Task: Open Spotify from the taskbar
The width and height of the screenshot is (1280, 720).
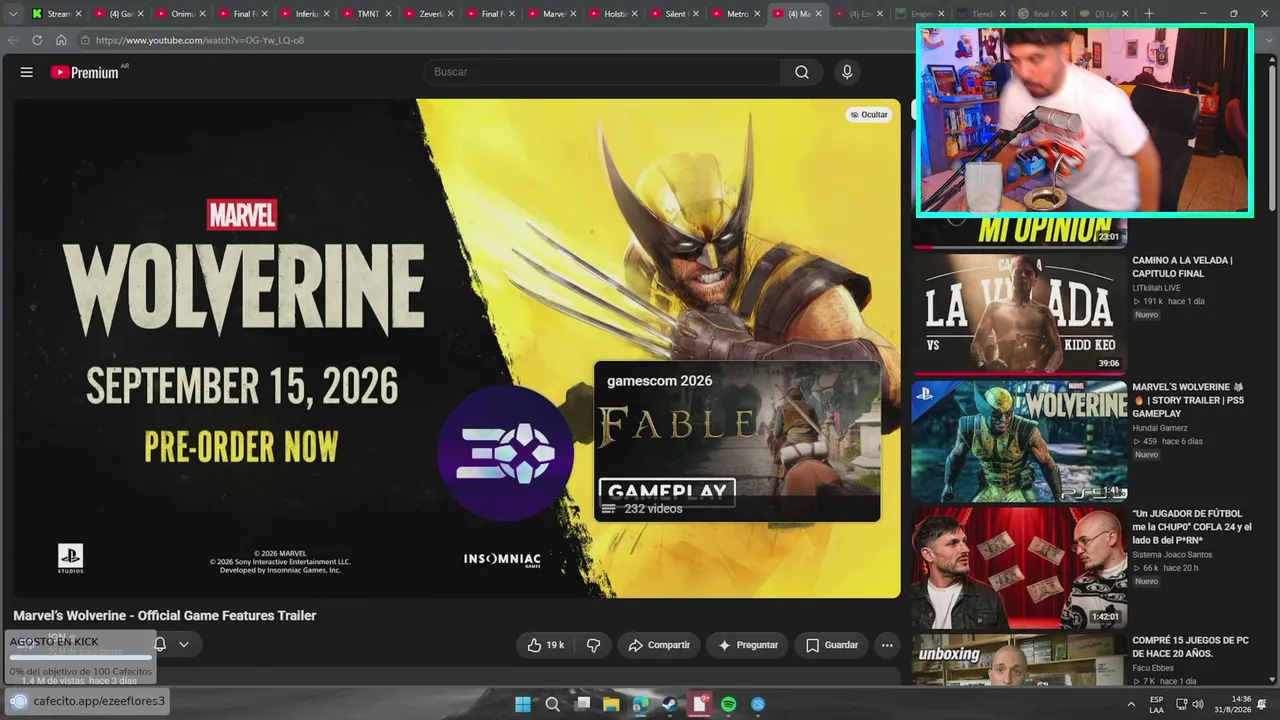Action: 729,704
